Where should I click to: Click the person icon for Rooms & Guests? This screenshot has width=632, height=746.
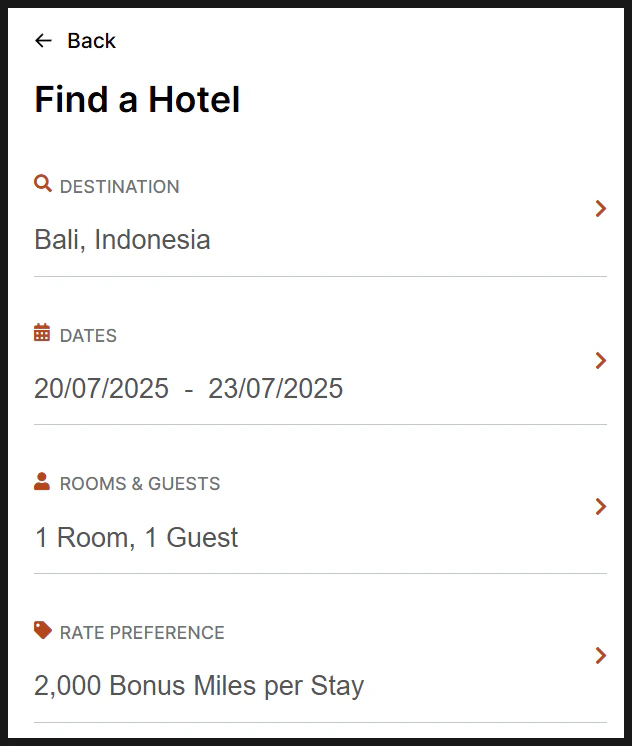tap(42, 481)
